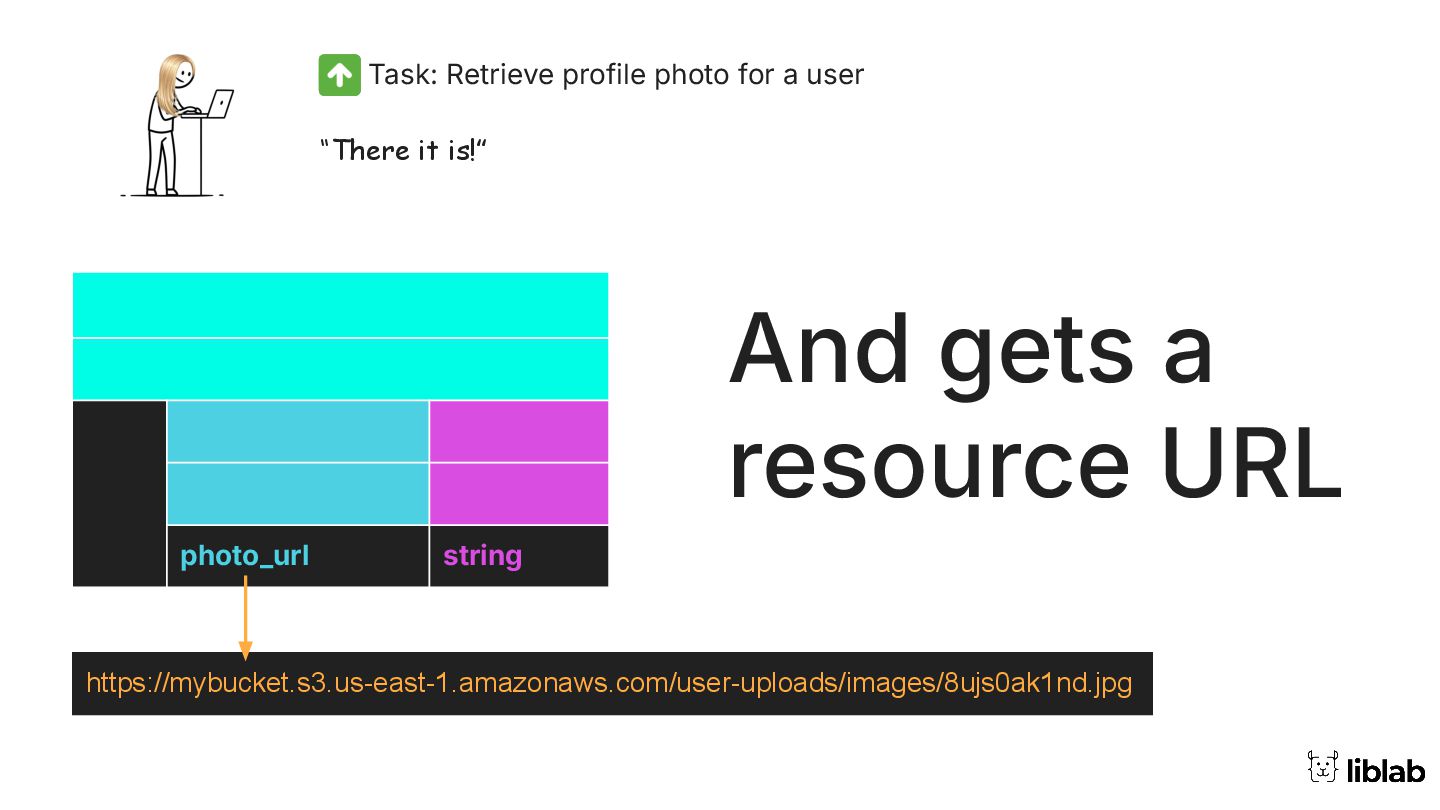
Task: Click the second light-blue table cell
Action: tap(298, 494)
